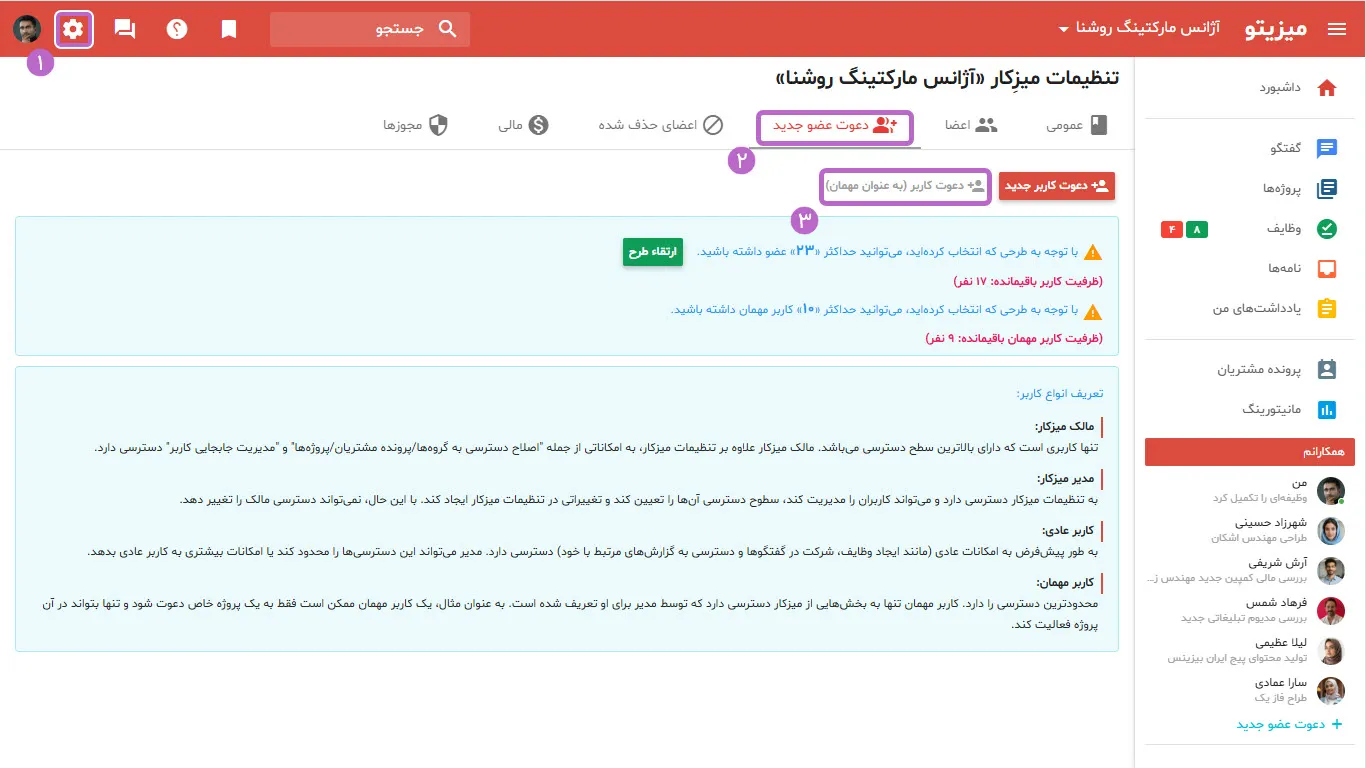Image resolution: width=1366 pixels, height=768 pixels.
Task: Click دعوت کاربر (به عنوان مهمان) button
Action: point(906,186)
